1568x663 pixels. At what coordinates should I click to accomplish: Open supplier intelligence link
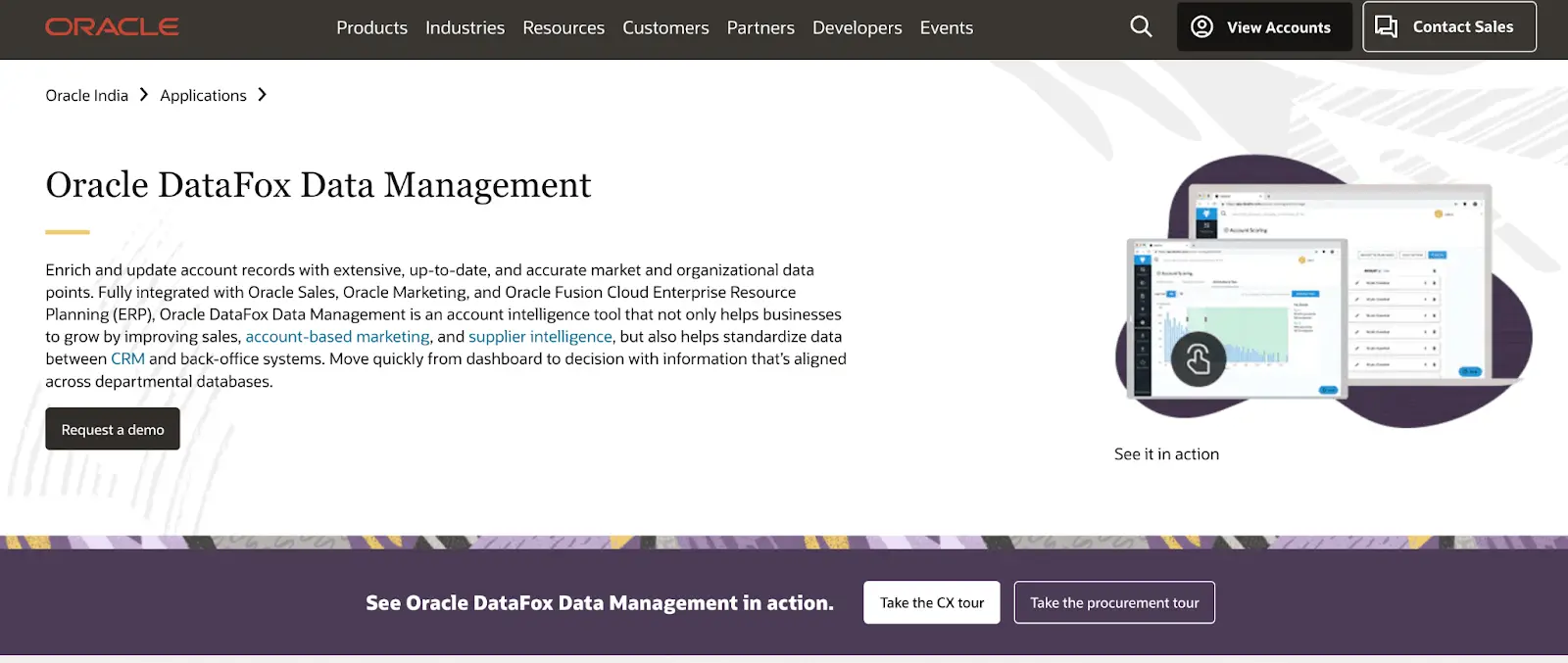pyautogui.click(x=540, y=336)
